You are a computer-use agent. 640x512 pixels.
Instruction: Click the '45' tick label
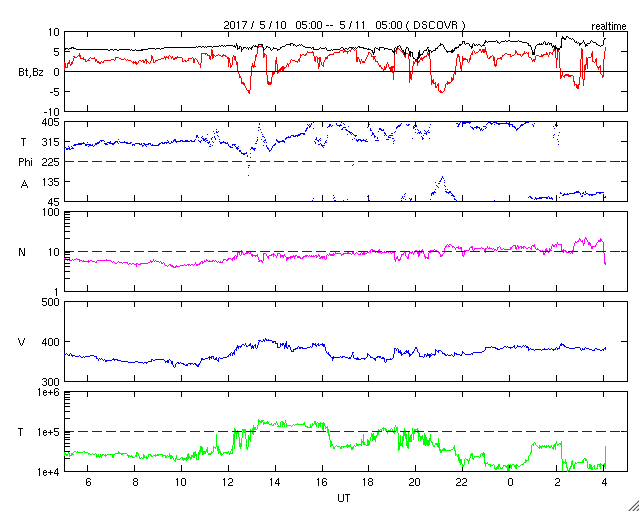54,202
